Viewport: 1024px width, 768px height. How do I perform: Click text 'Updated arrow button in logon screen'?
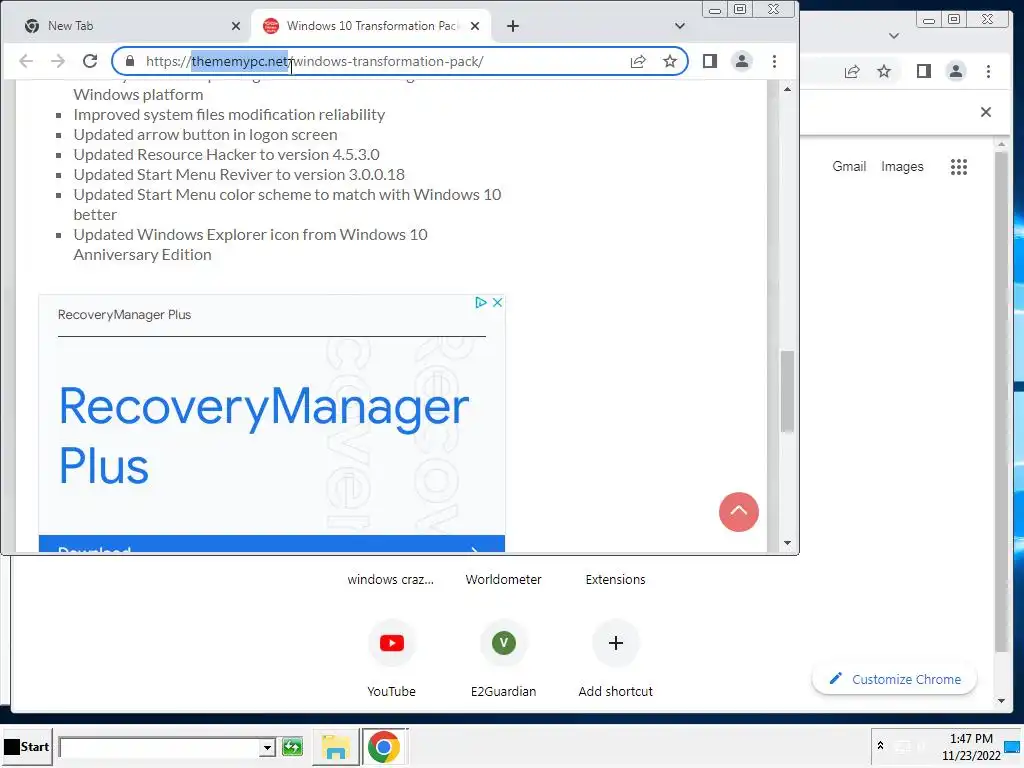(x=205, y=135)
